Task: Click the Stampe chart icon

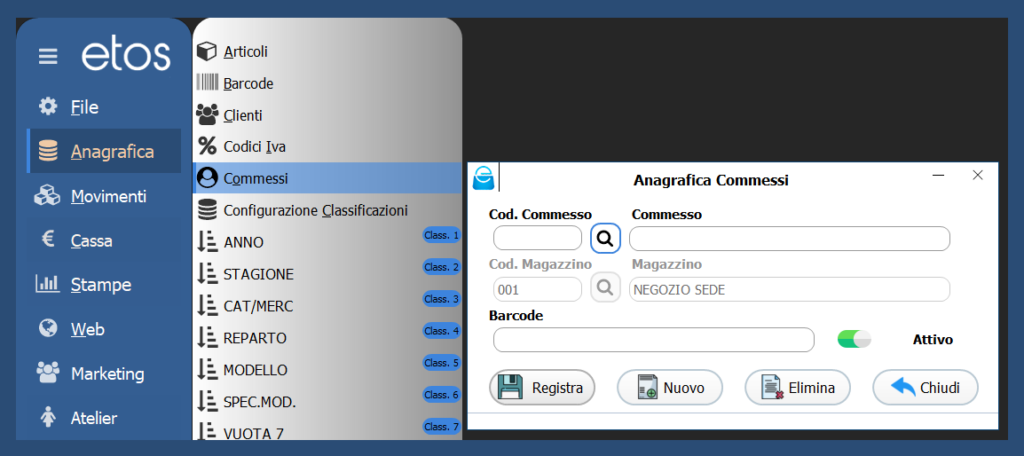Action: [x=47, y=284]
